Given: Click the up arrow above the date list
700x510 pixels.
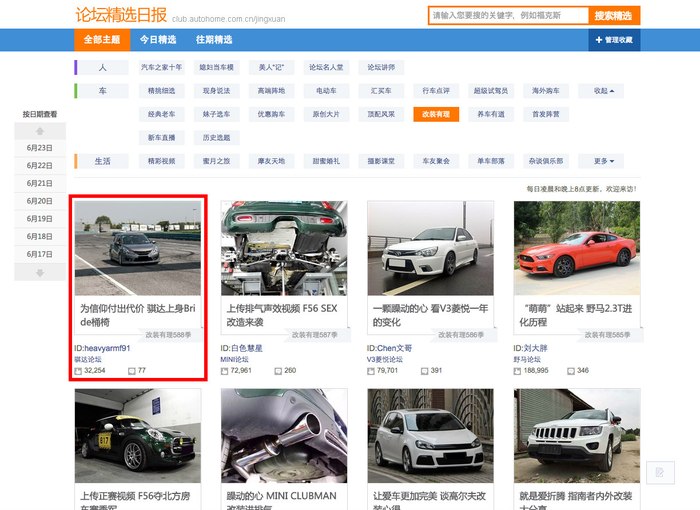Looking at the screenshot, I should [x=40, y=131].
